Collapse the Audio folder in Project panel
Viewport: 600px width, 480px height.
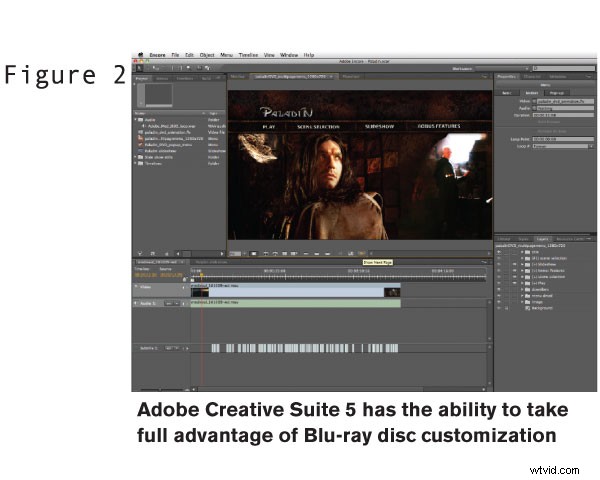(135, 120)
